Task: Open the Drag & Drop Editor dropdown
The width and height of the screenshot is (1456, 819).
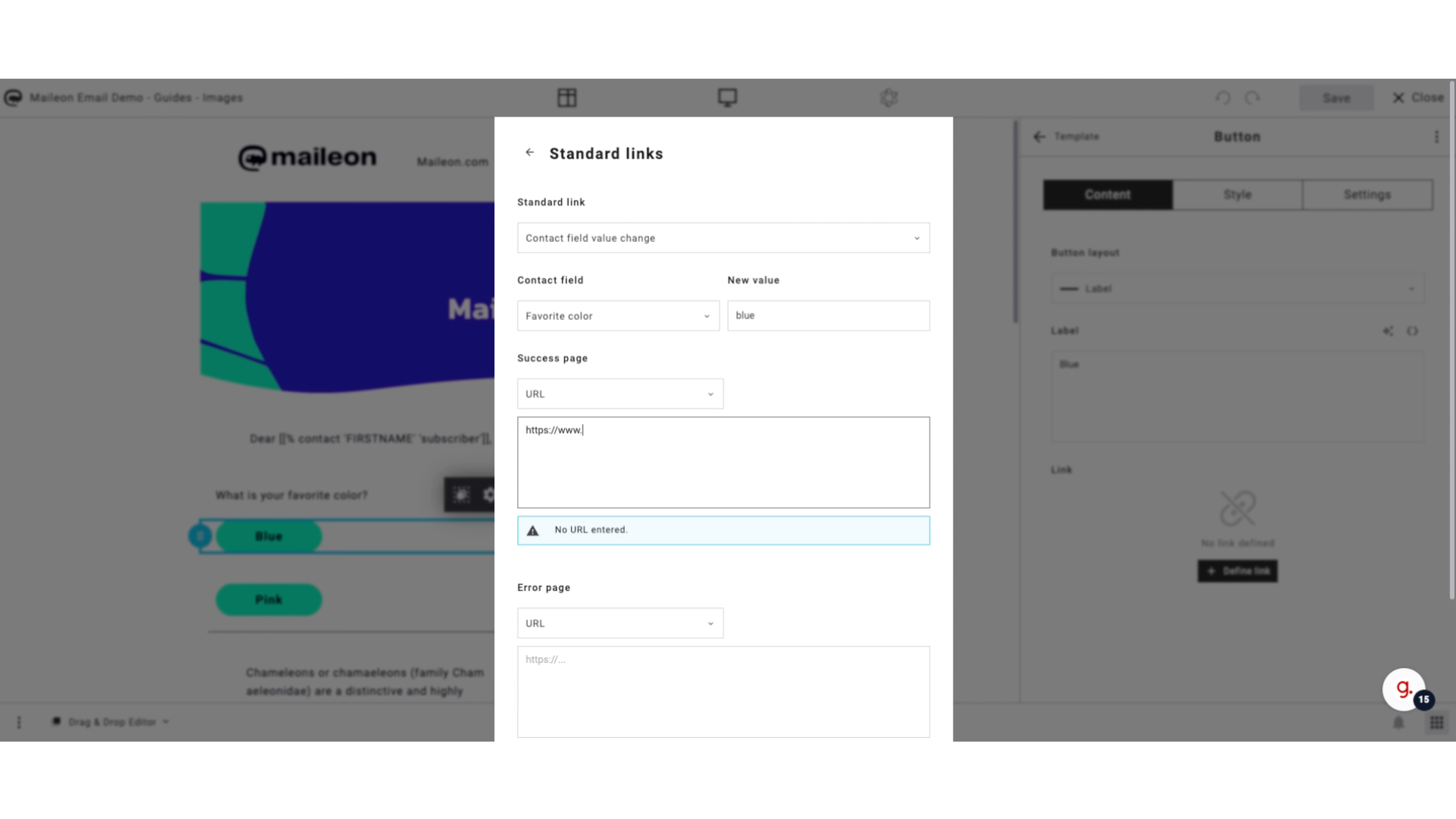Action: click(x=111, y=722)
